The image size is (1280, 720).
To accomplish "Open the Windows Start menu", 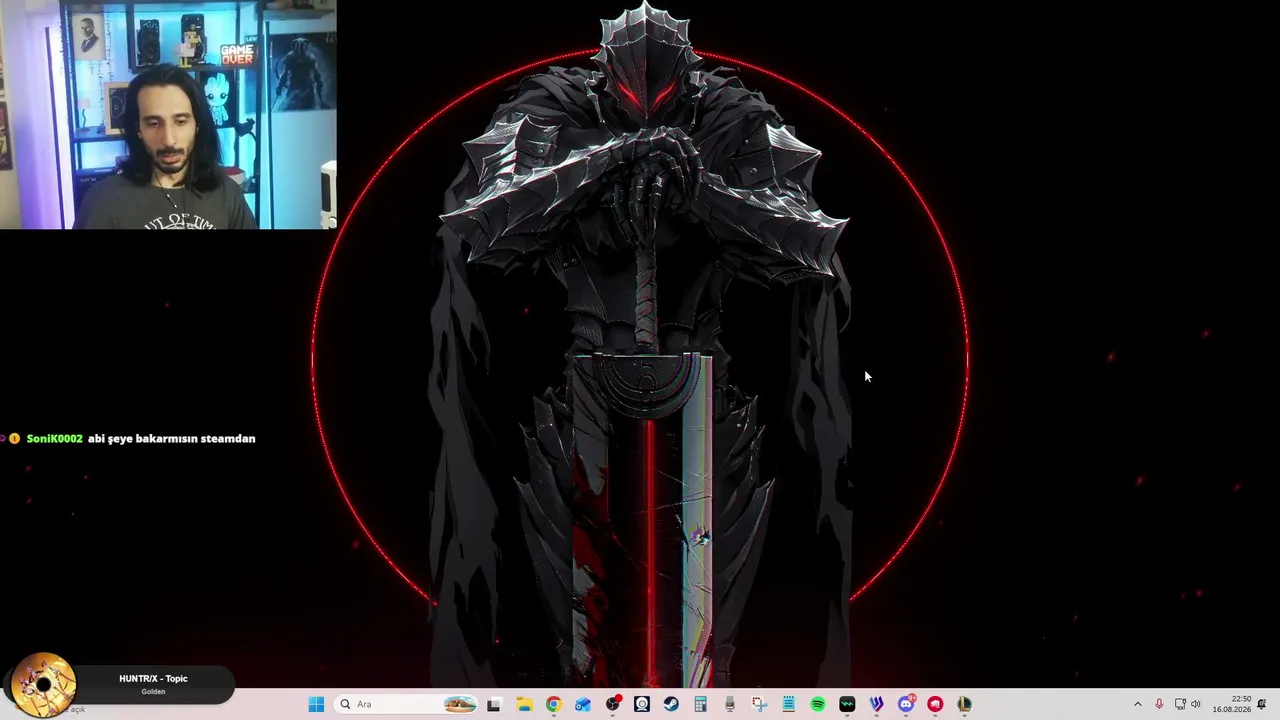I will pos(316,704).
